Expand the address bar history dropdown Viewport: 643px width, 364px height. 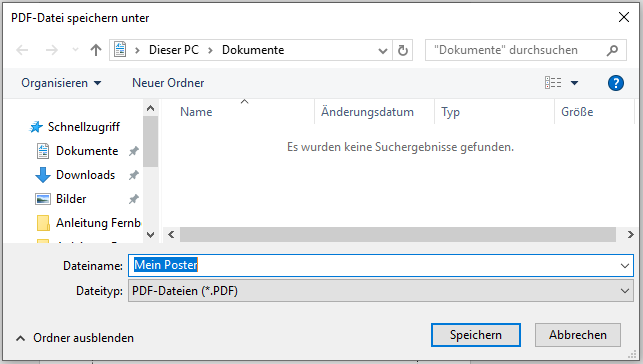[x=383, y=50]
